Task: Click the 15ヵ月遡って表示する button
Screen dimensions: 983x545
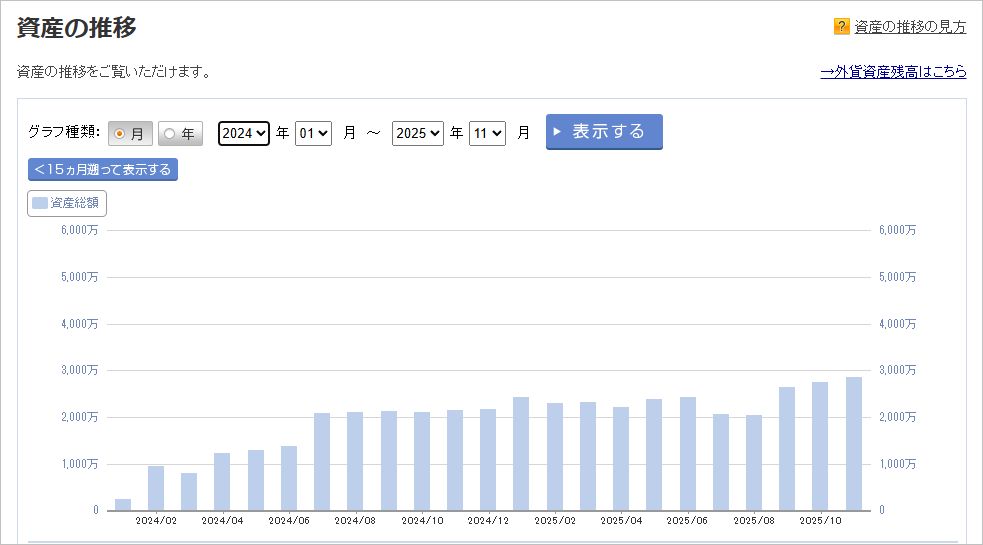Action: pyautogui.click(x=103, y=169)
